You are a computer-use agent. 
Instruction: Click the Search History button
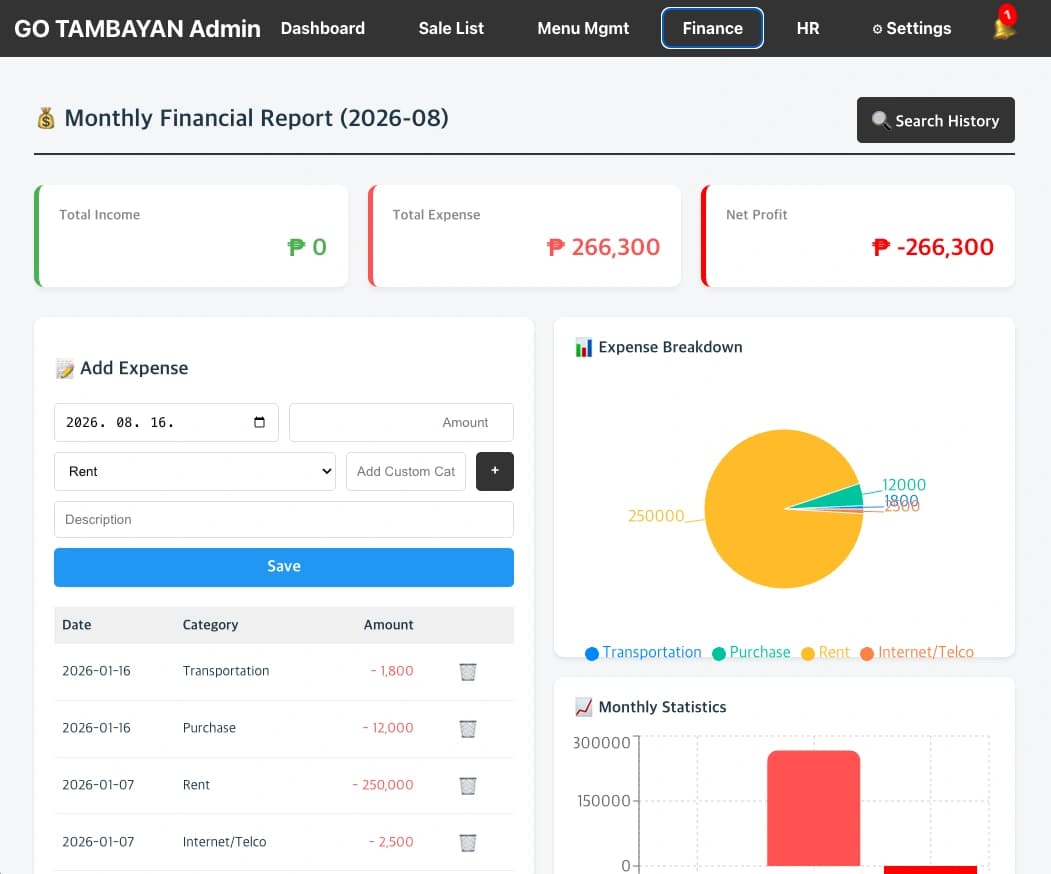935,120
